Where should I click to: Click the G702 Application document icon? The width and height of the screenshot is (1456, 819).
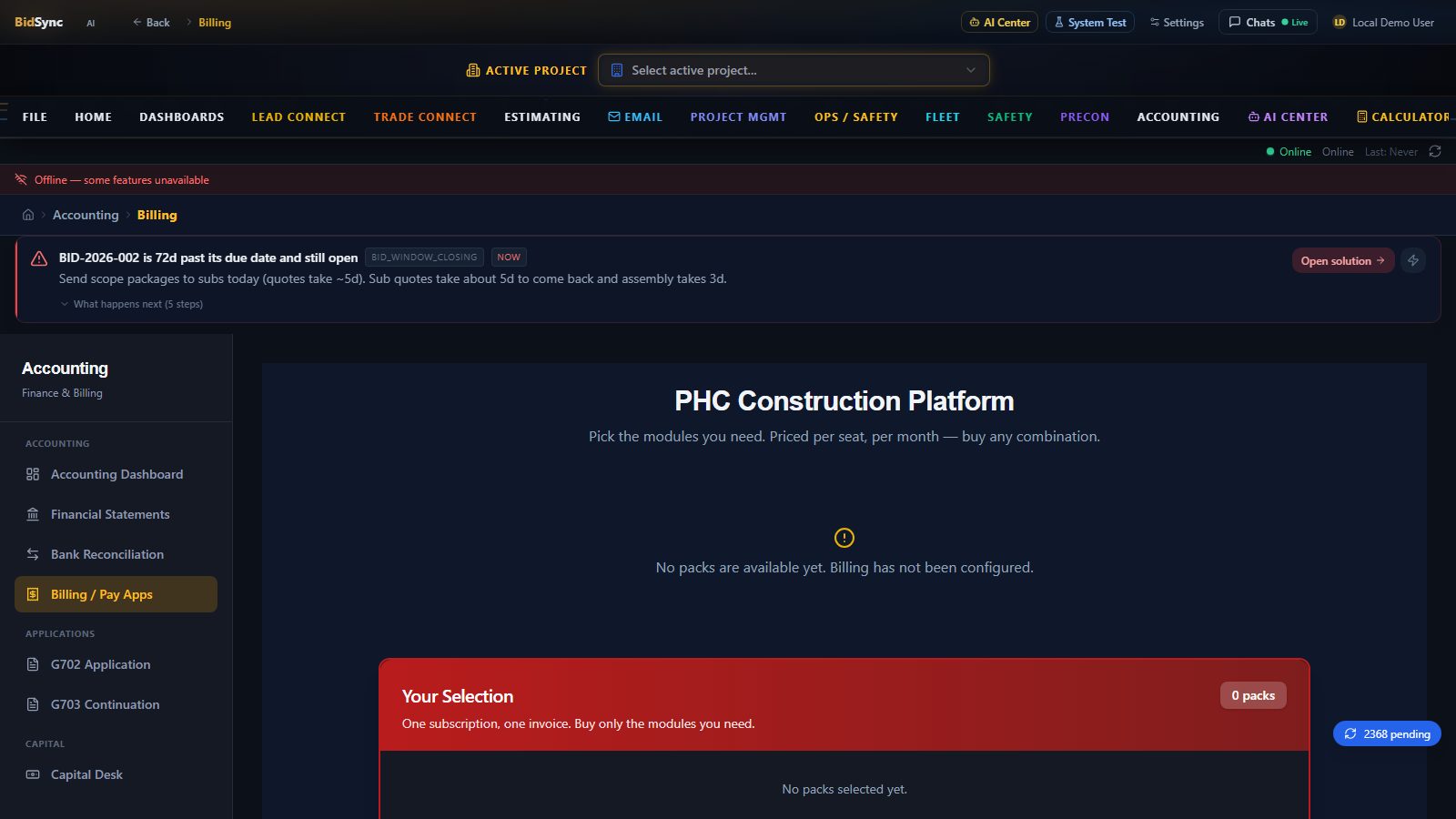coord(33,664)
